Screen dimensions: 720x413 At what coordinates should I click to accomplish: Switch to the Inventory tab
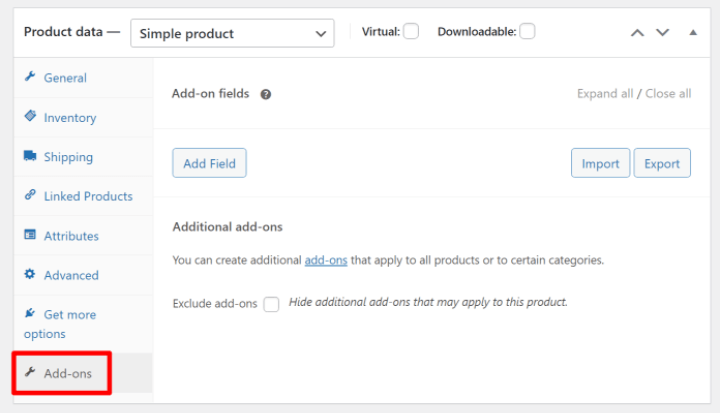[70, 117]
